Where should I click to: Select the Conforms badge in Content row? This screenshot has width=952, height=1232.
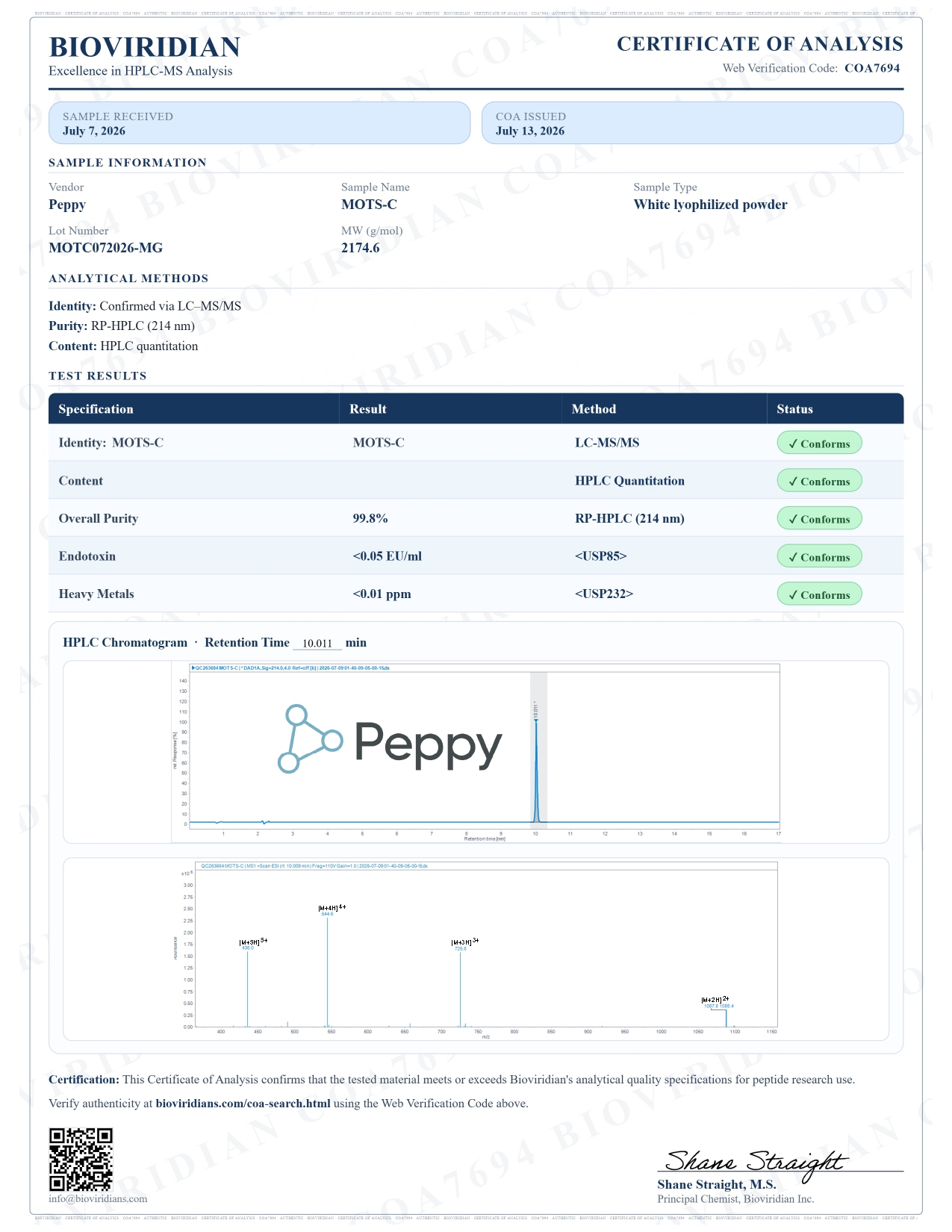tap(819, 481)
